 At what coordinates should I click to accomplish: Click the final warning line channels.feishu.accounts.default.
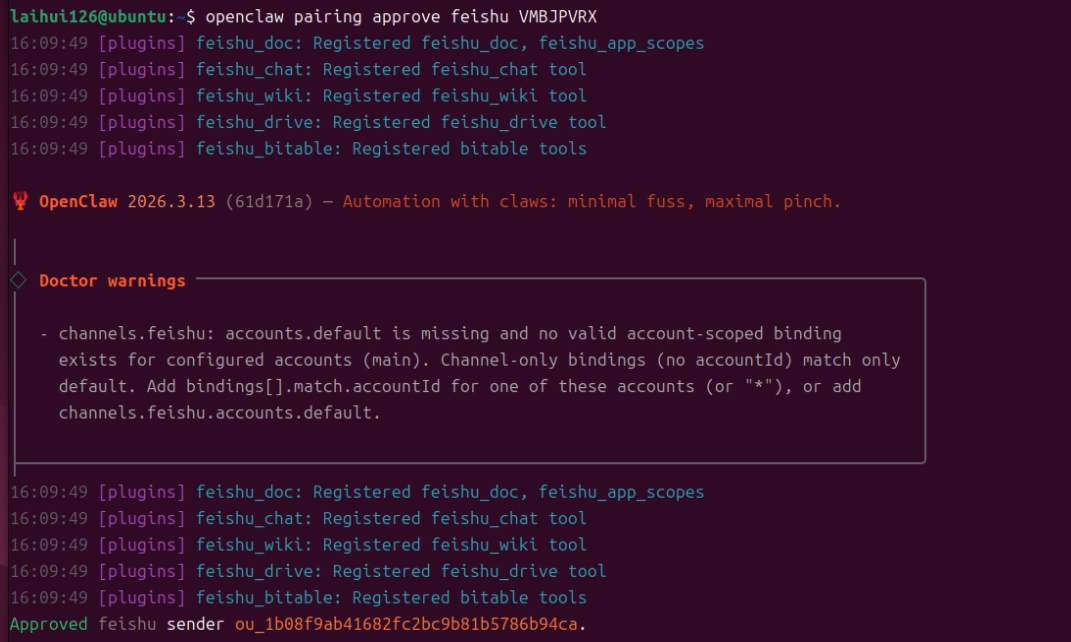tap(219, 412)
